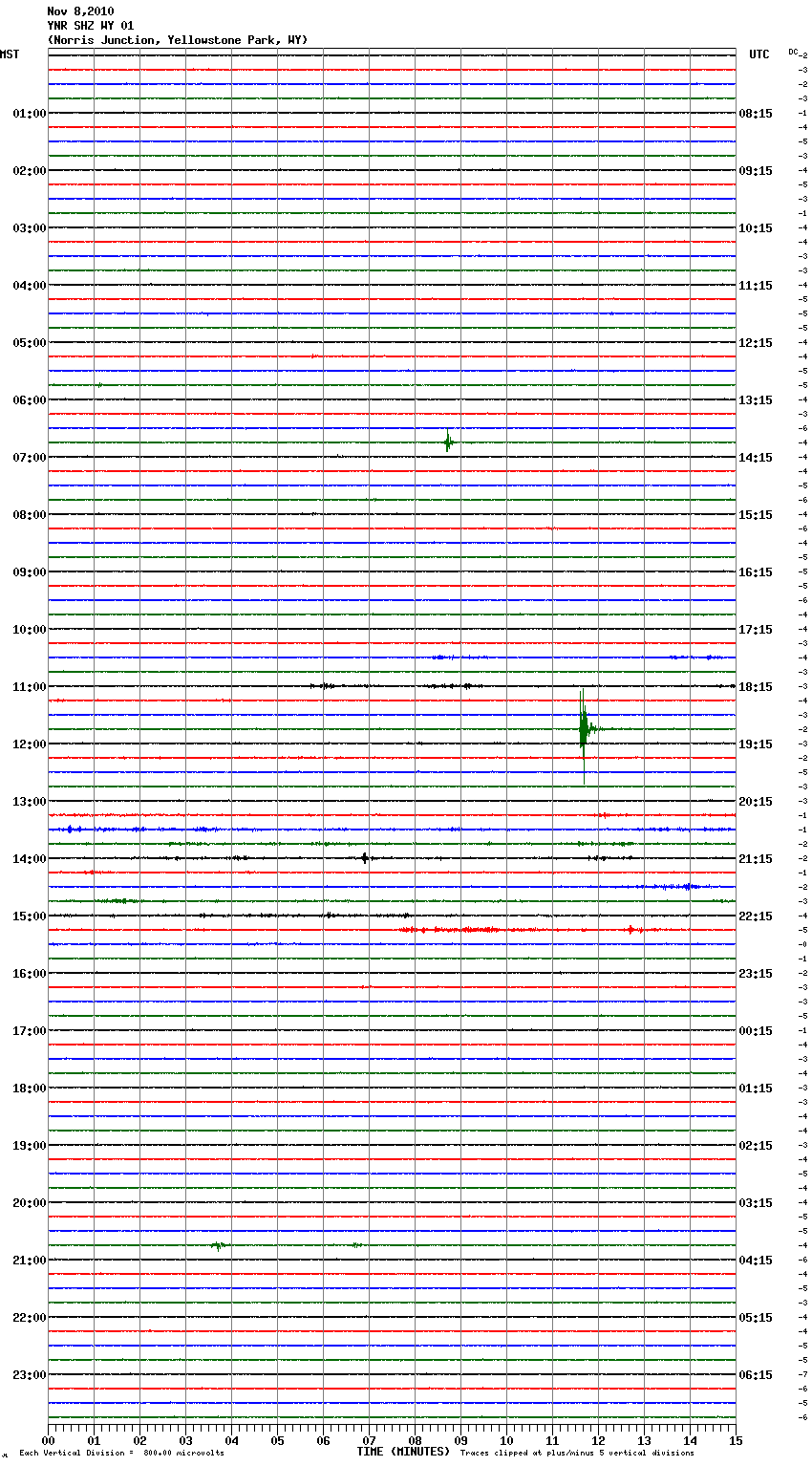The image size is (812, 1466).
Task: Click the date heading Nov 8,2010
Action: click(x=80, y=11)
